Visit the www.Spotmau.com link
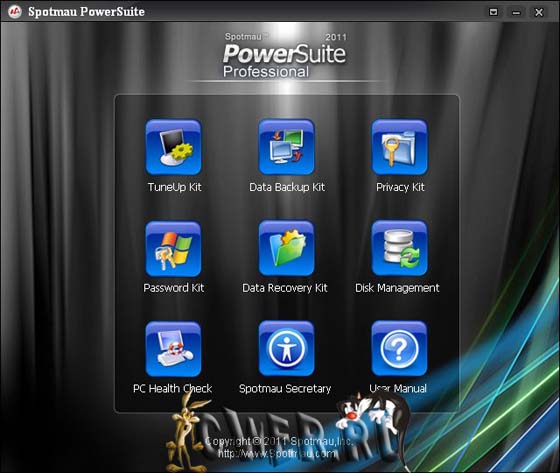 click(277, 454)
